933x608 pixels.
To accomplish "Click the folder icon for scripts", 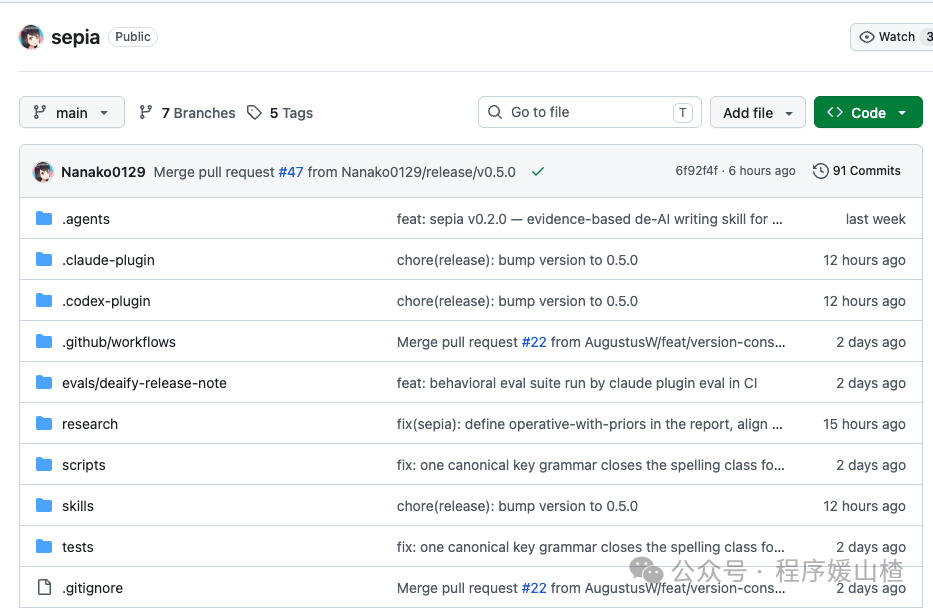I will (44, 465).
